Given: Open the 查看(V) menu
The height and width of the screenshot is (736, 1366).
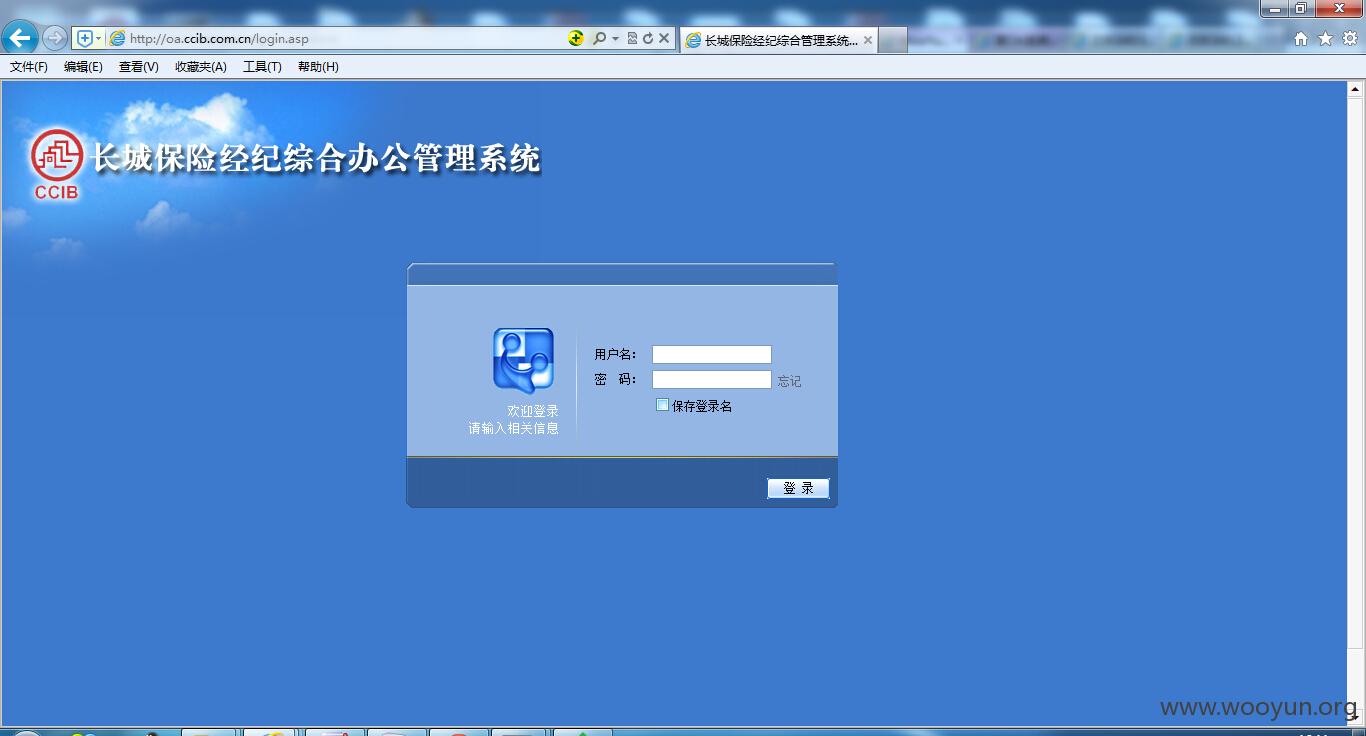Looking at the screenshot, I should coord(138,67).
